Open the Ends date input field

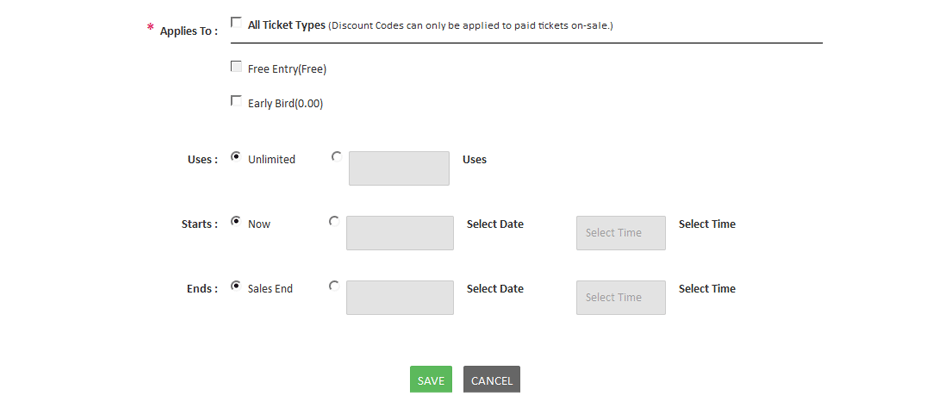click(x=400, y=297)
